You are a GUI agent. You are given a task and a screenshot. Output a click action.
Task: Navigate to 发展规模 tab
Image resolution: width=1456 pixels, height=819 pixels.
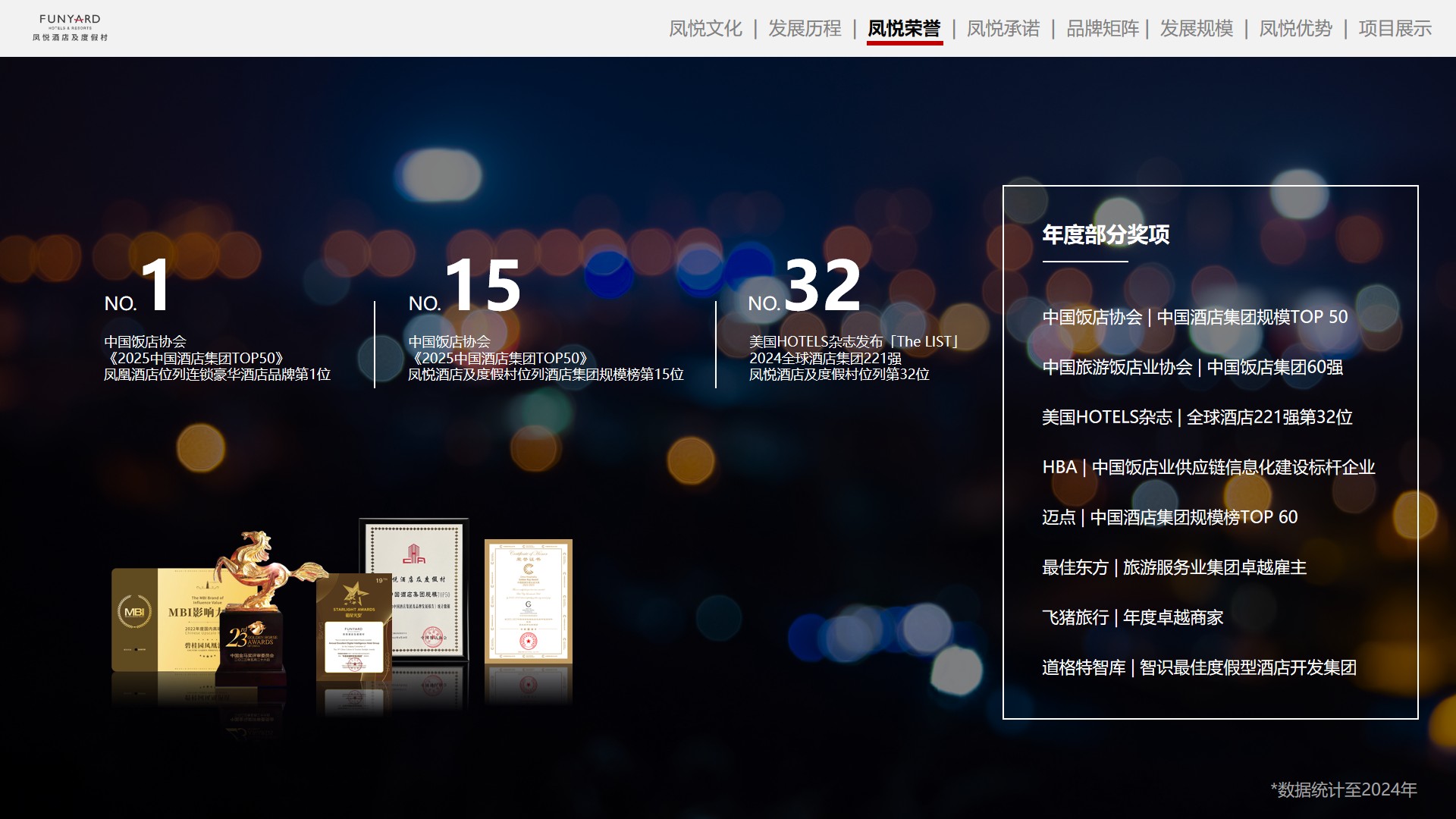1197,29
